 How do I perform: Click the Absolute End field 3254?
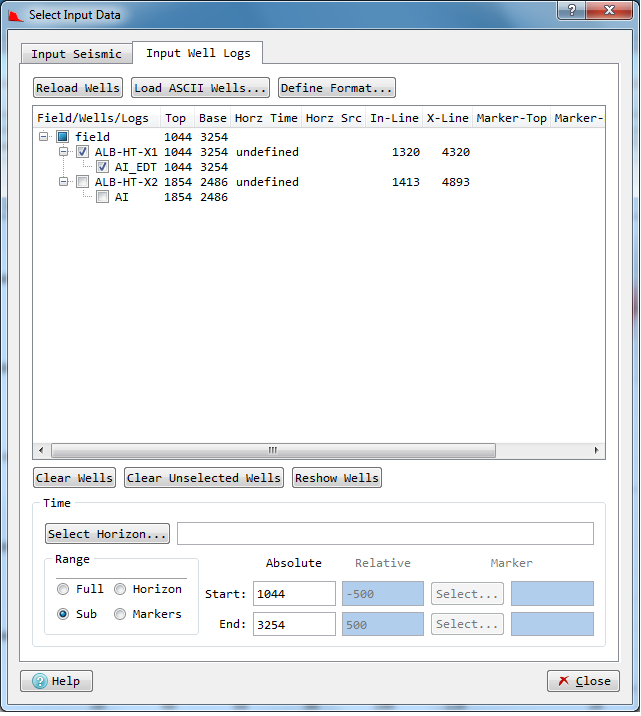click(294, 624)
